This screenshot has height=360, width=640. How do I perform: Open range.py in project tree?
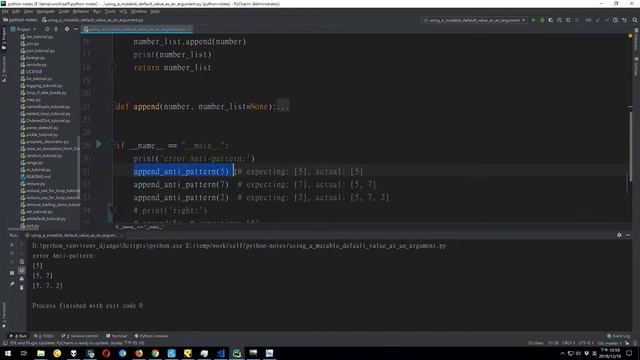click(x=34, y=162)
